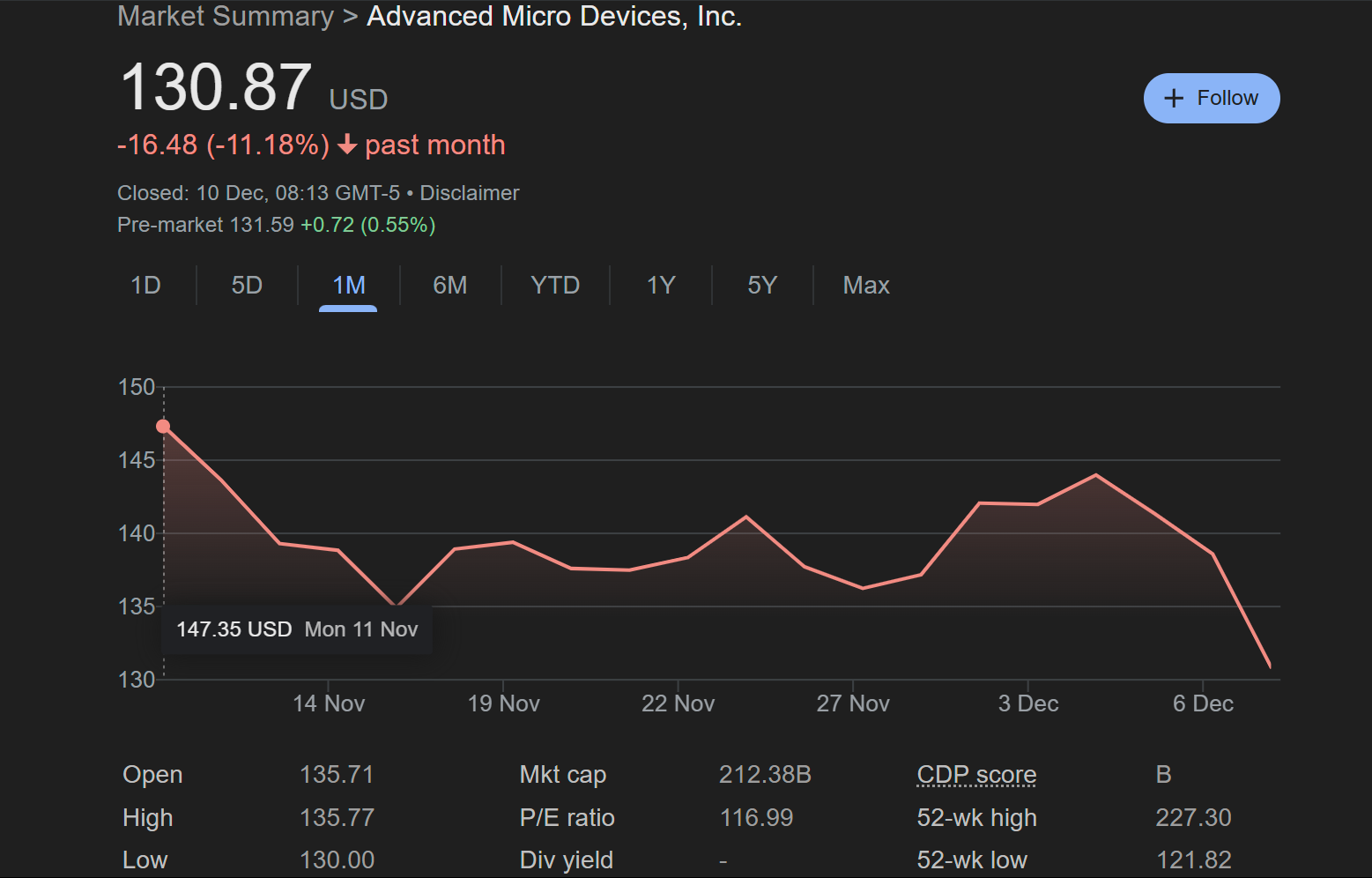The image size is (1372, 878).
Task: Select the 1M time range tab
Action: 348,286
